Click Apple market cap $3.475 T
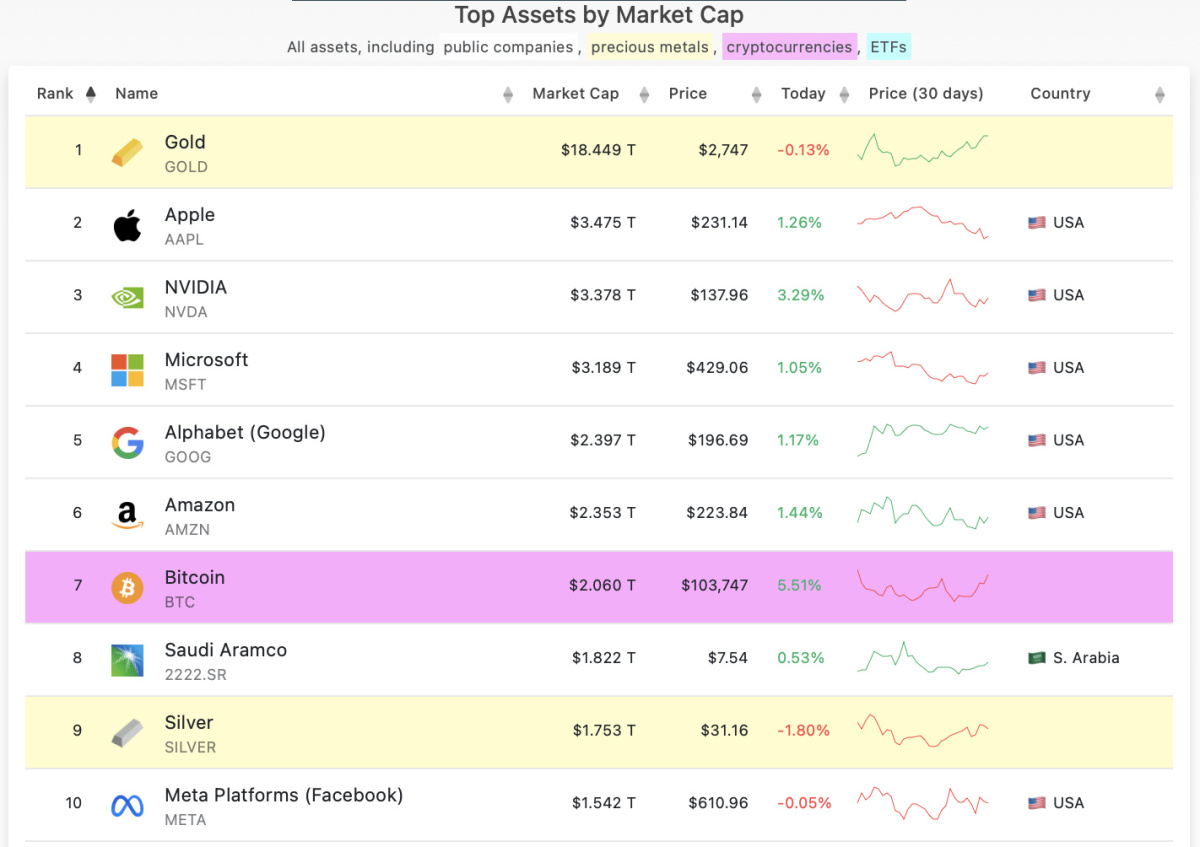This screenshot has height=847, width=1200. point(603,222)
